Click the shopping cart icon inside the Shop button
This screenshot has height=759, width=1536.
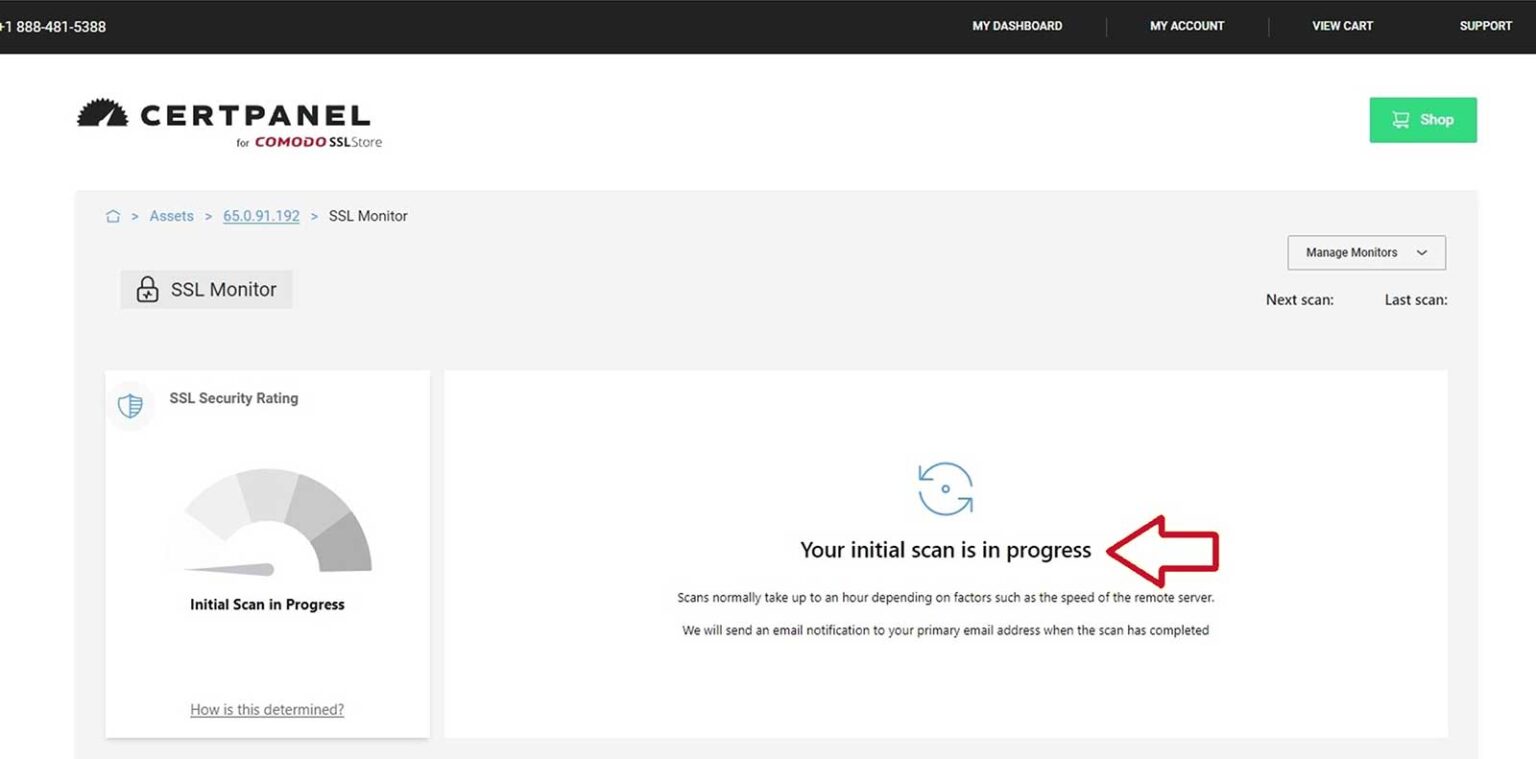(x=1401, y=119)
